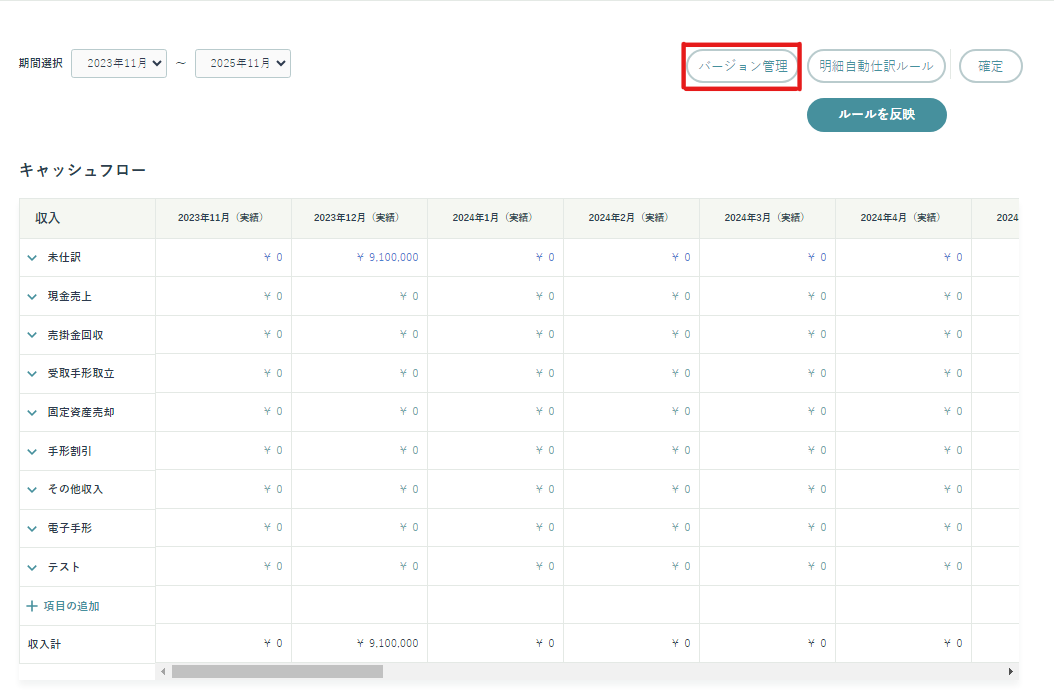
Task: Click the 未仕訳 row label
Action: 65,257
